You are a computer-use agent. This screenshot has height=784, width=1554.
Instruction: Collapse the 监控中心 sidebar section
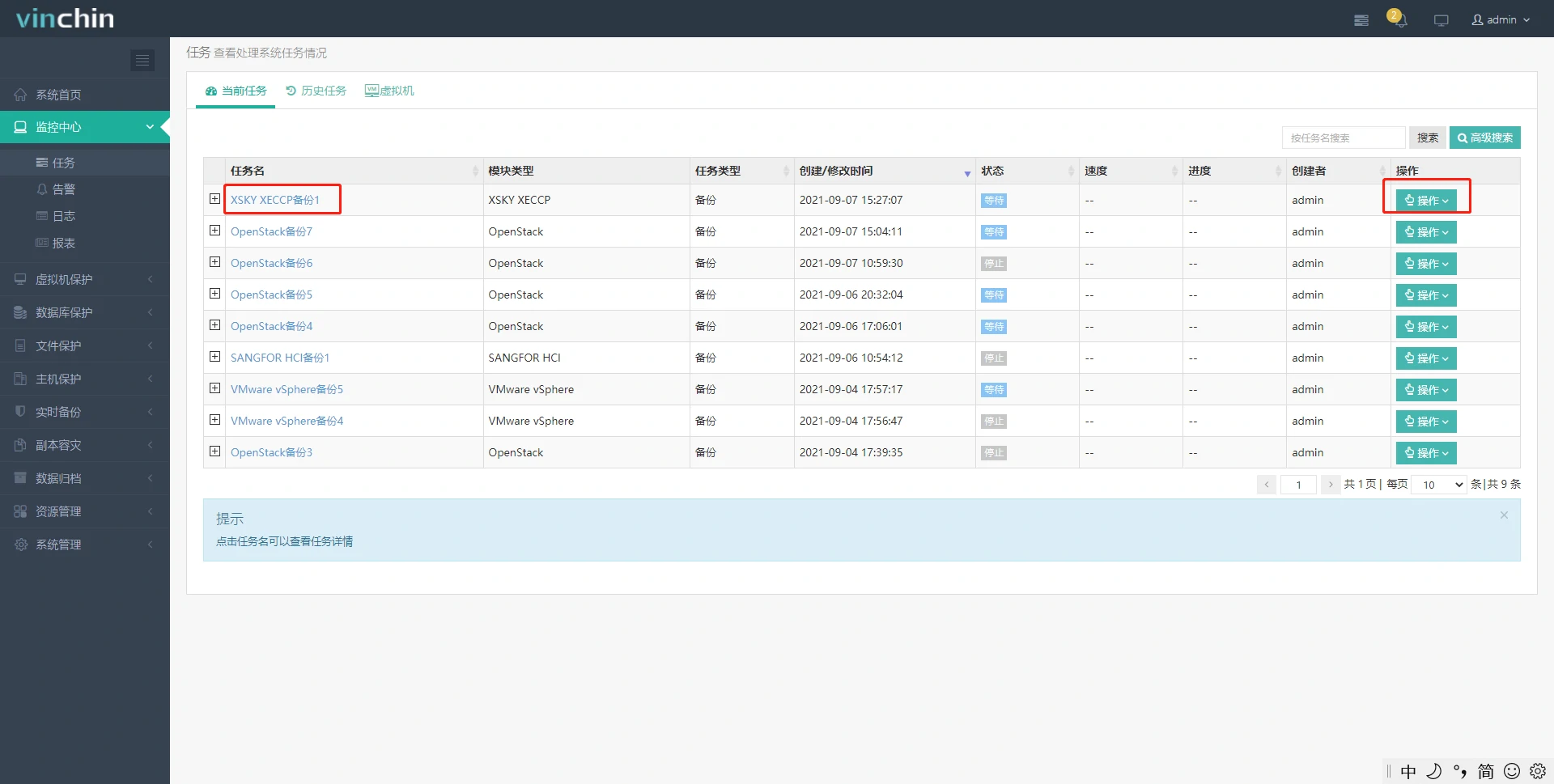[85, 127]
